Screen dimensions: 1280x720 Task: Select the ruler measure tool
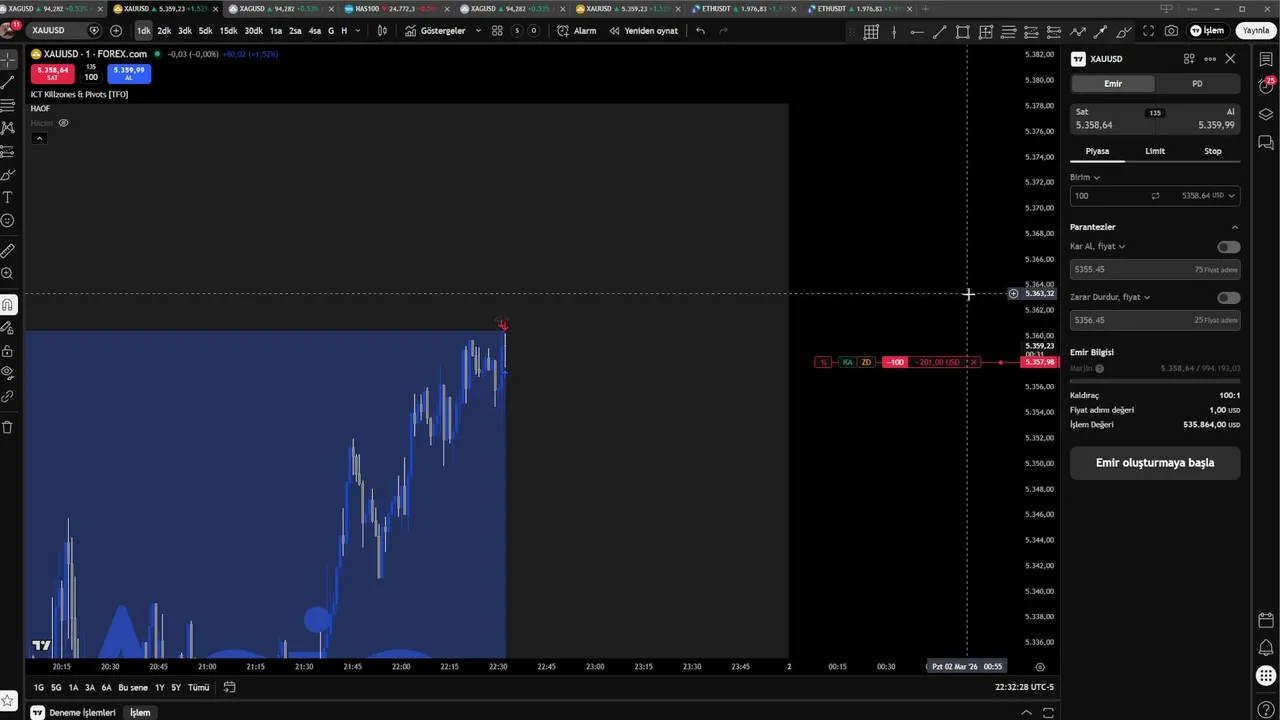click(7, 251)
